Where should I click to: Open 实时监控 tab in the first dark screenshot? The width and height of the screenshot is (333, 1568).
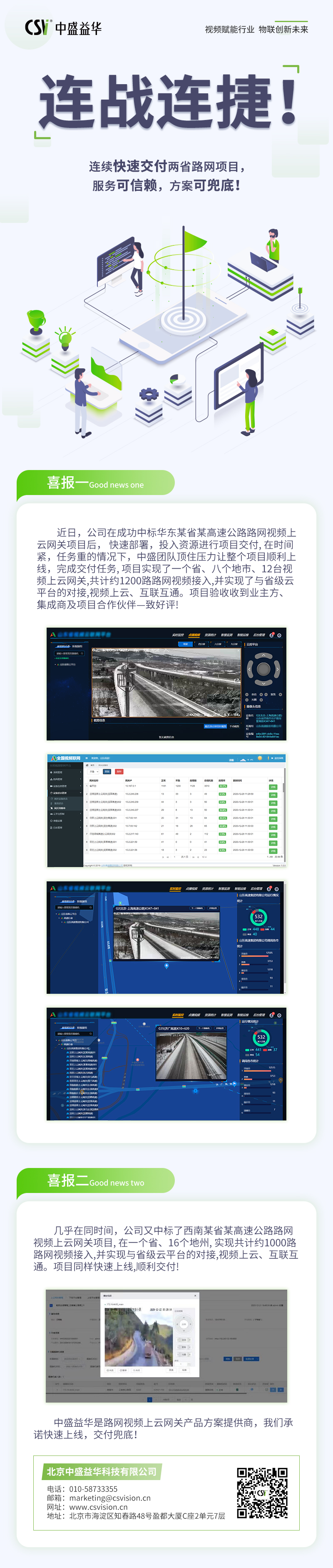178,635
